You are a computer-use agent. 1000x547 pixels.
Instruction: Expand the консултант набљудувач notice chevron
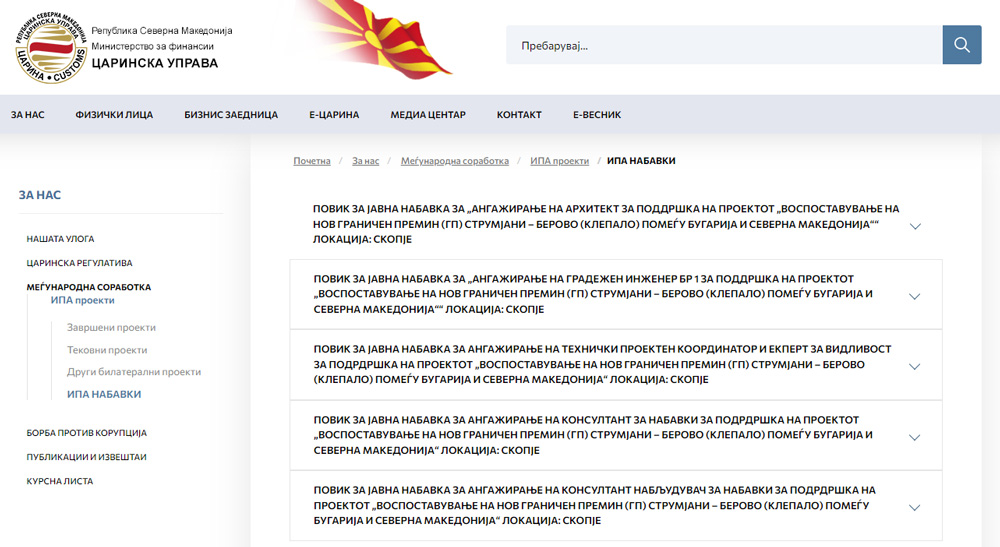(x=914, y=507)
